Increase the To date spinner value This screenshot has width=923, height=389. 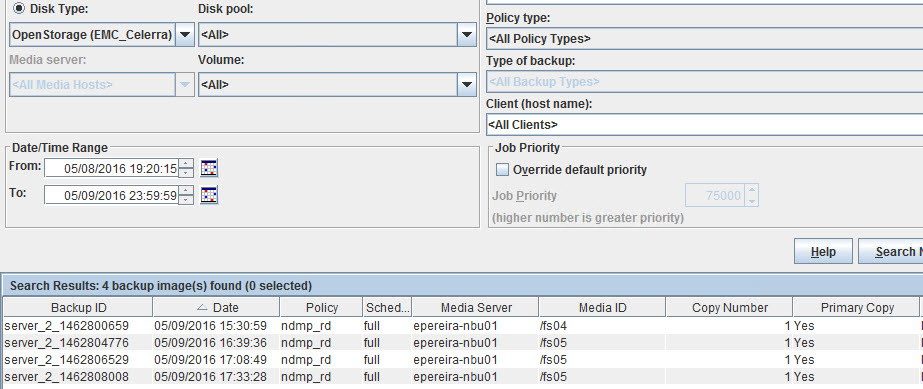coord(185,191)
